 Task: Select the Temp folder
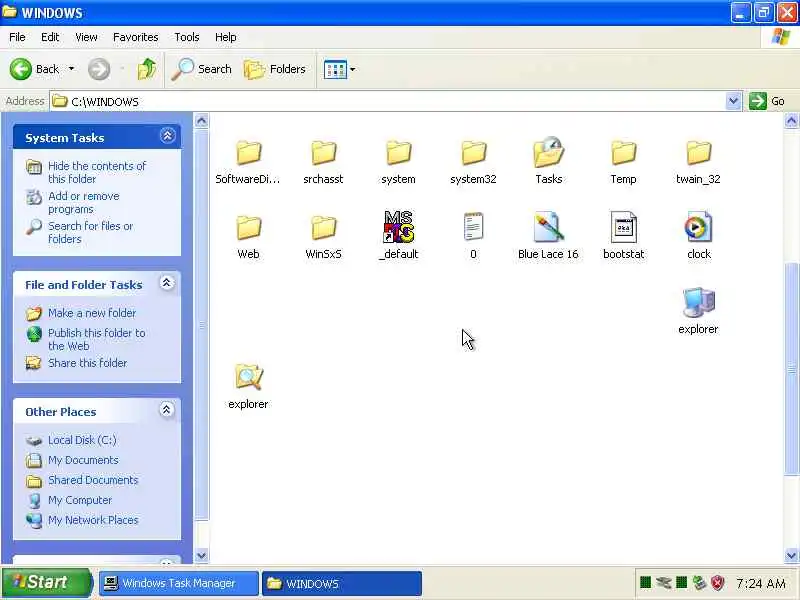(623, 162)
